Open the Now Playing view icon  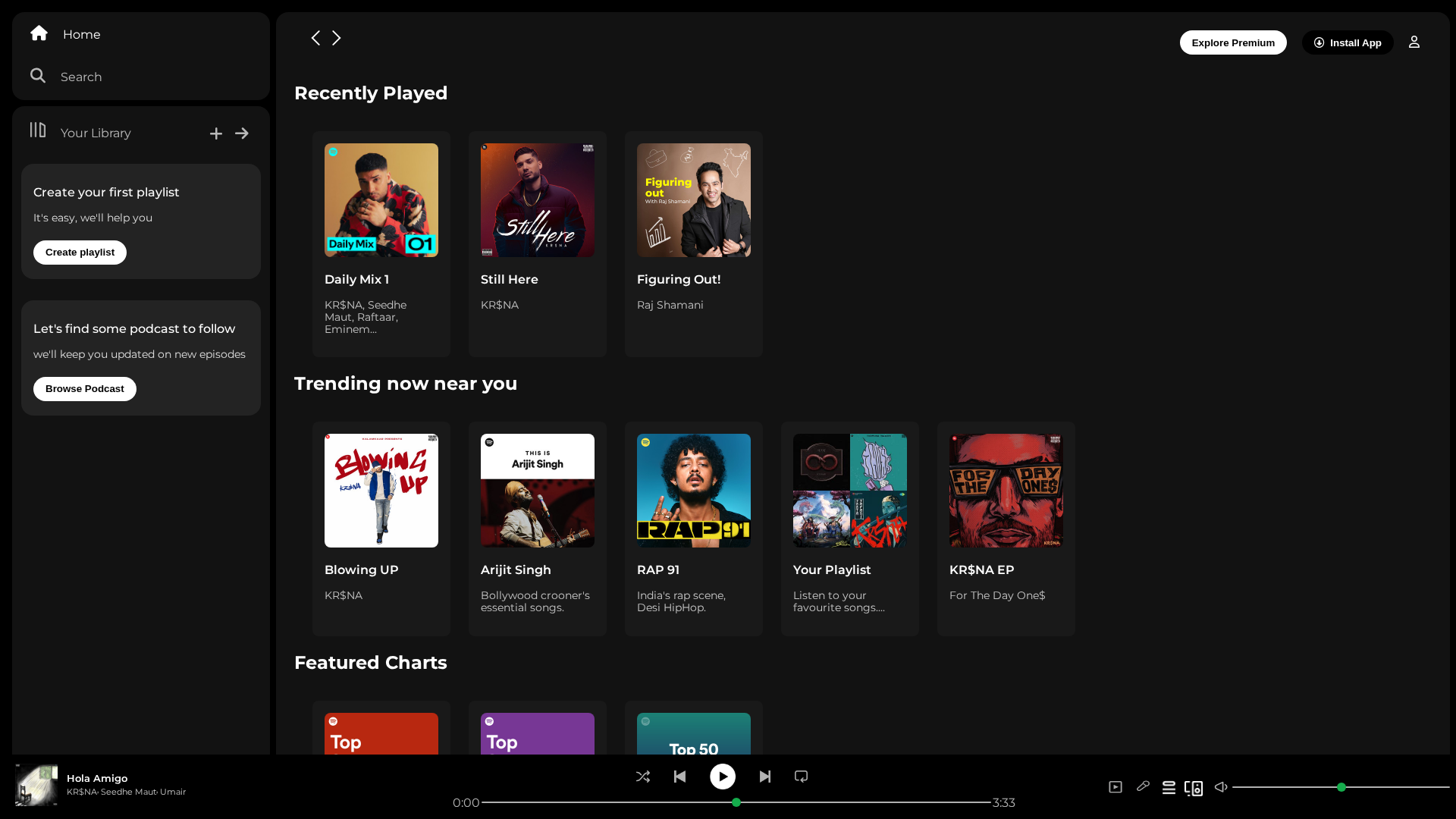[1116, 787]
